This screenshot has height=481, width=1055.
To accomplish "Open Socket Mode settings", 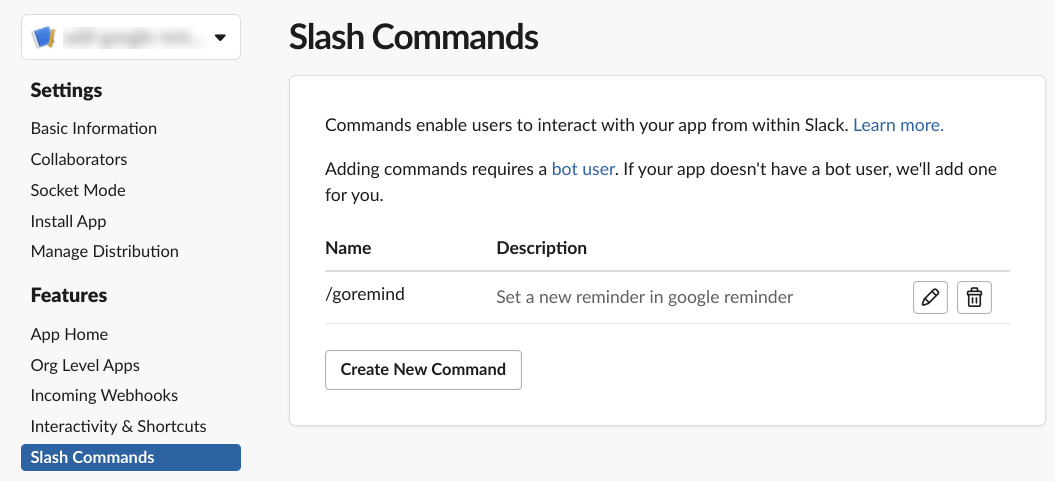I will pyautogui.click(x=78, y=190).
